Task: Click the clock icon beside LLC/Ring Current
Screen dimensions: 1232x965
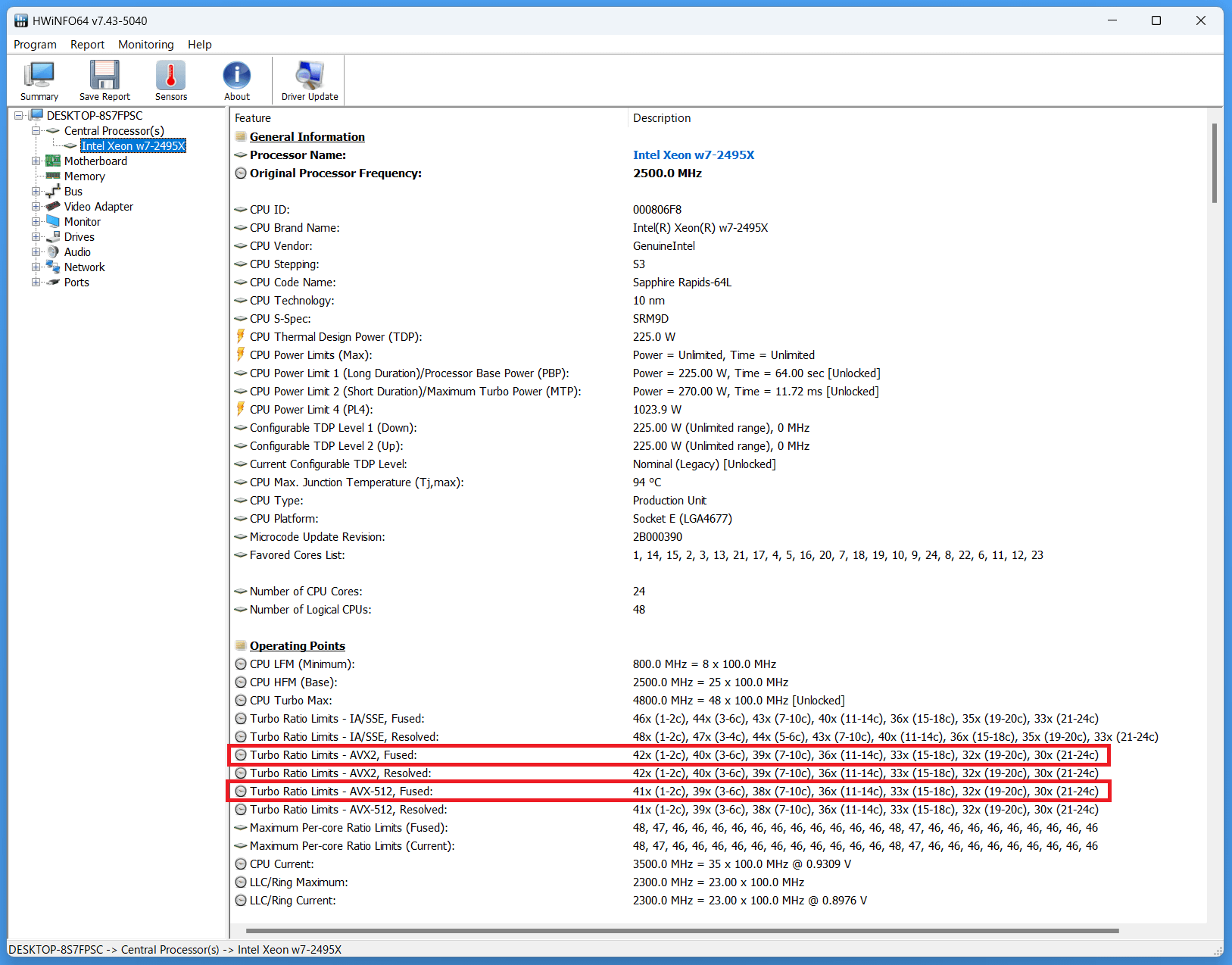Action: tap(241, 900)
